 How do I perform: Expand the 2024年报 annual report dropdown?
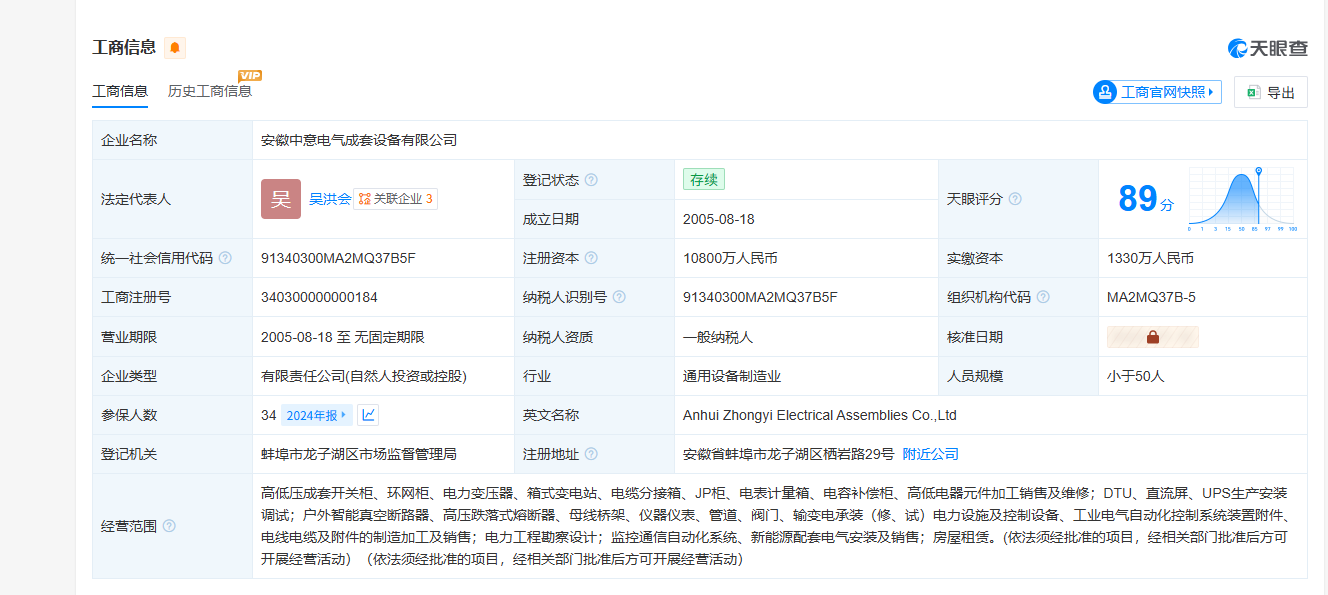(316, 415)
